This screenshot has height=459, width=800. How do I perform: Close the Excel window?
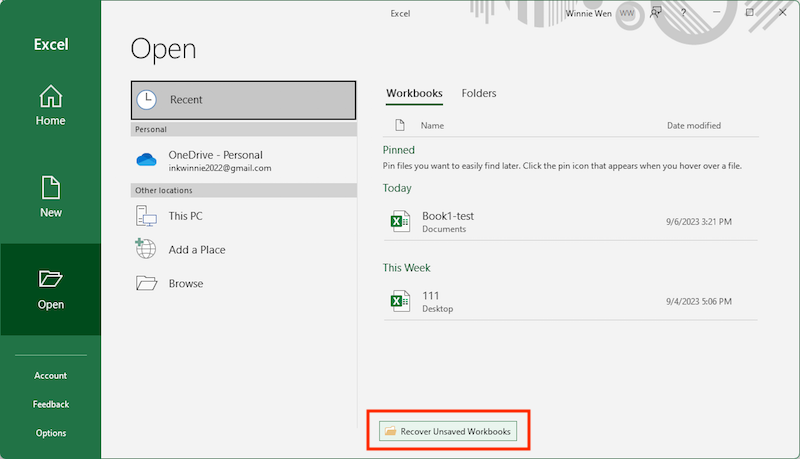click(783, 12)
